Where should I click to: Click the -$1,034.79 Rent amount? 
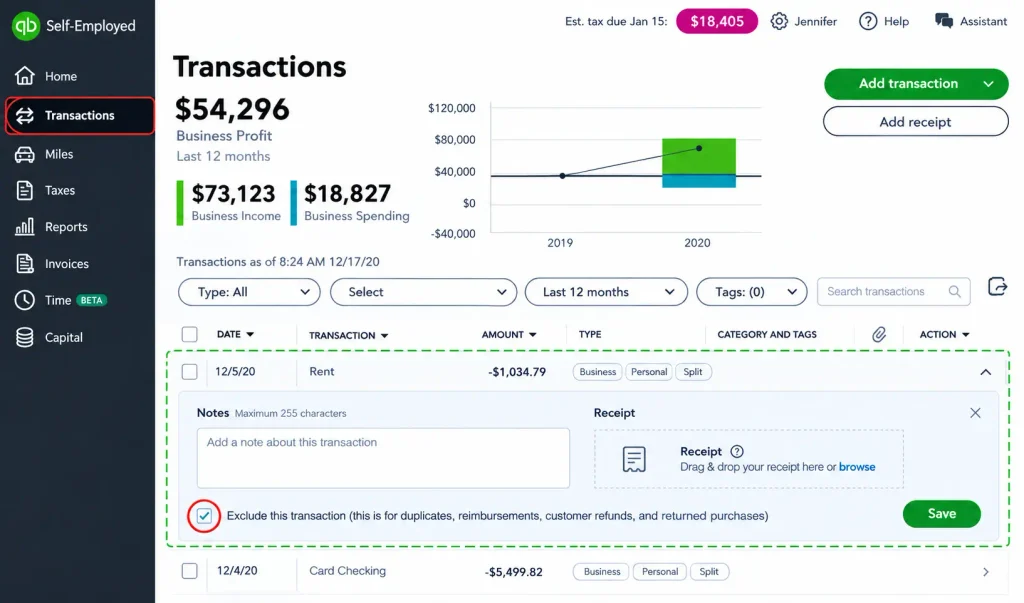pos(517,372)
